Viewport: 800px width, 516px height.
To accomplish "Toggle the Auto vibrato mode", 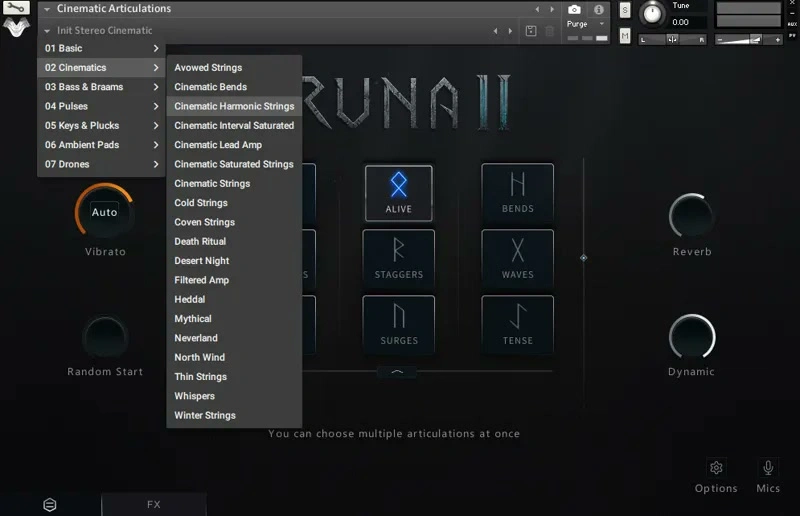I will pos(105,212).
